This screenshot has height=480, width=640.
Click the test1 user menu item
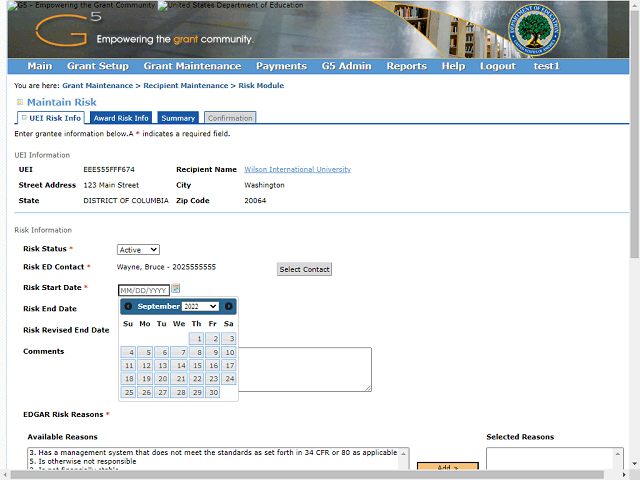coord(546,66)
